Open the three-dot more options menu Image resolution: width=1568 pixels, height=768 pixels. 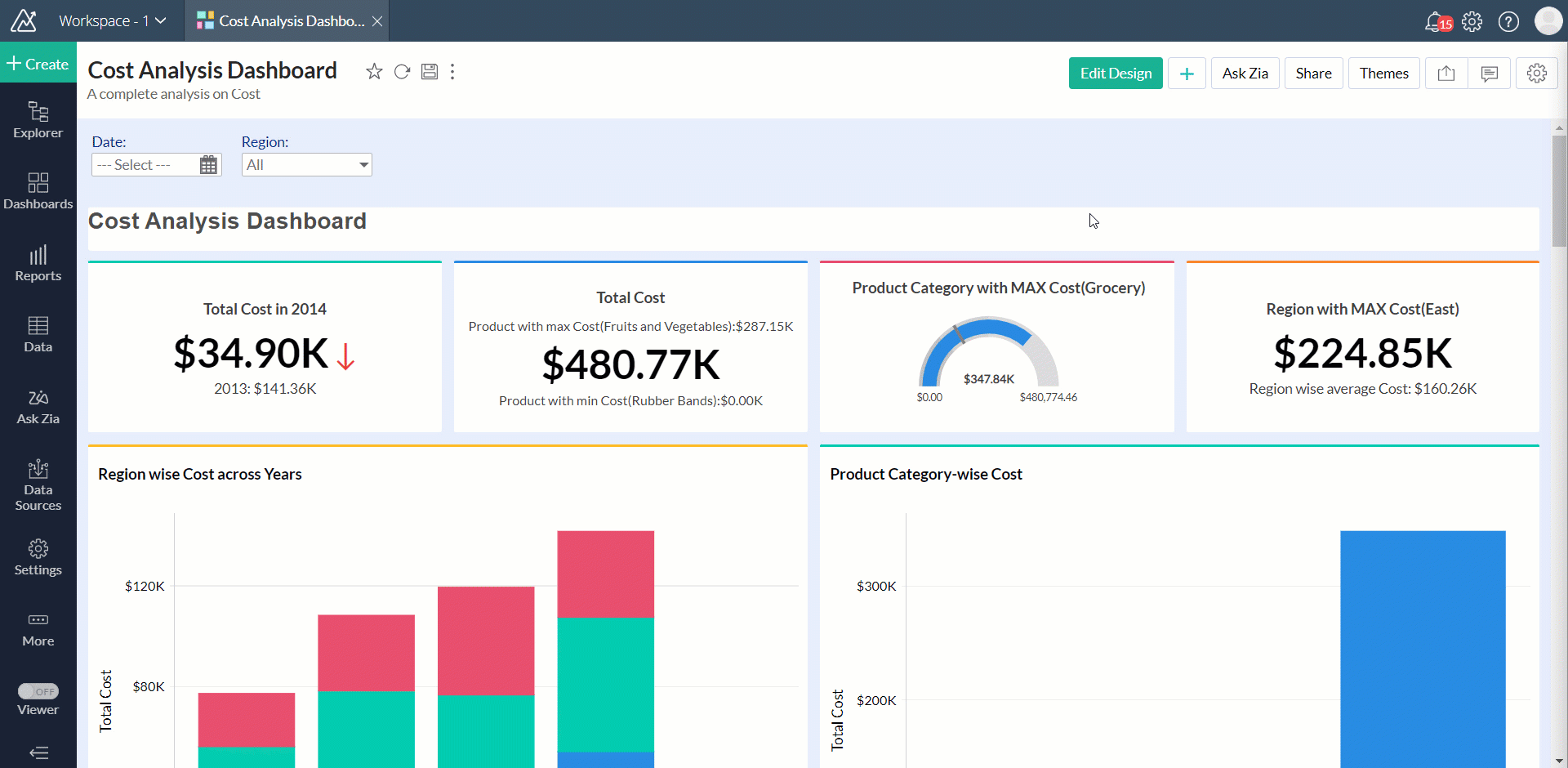(452, 72)
